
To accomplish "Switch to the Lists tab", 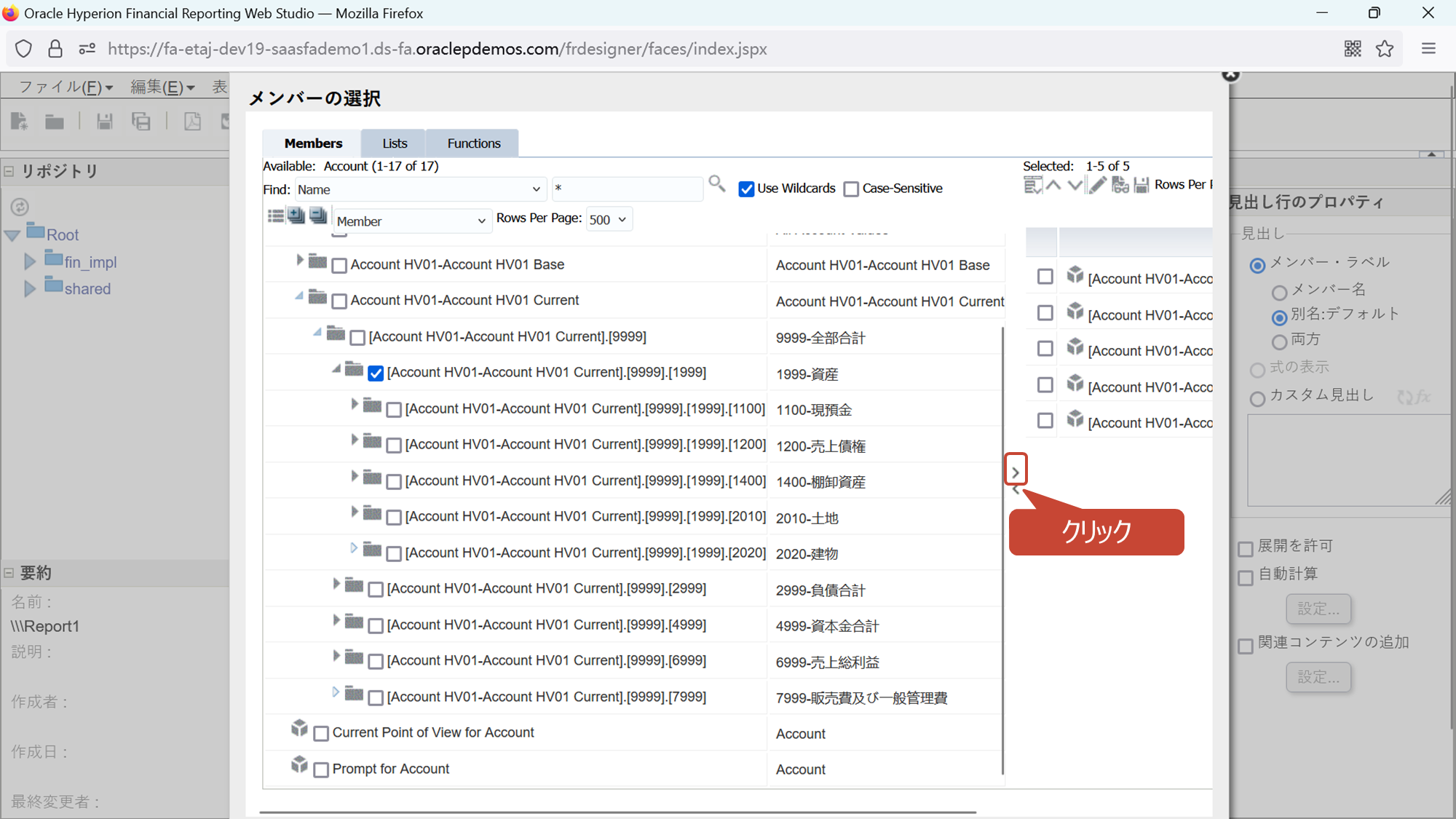I will 395,143.
